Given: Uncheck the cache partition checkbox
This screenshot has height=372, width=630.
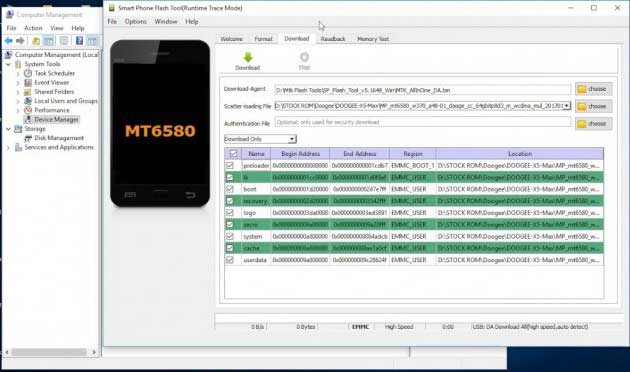Looking at the screenshot, I should pyautogui.click(x=230, y=248).
